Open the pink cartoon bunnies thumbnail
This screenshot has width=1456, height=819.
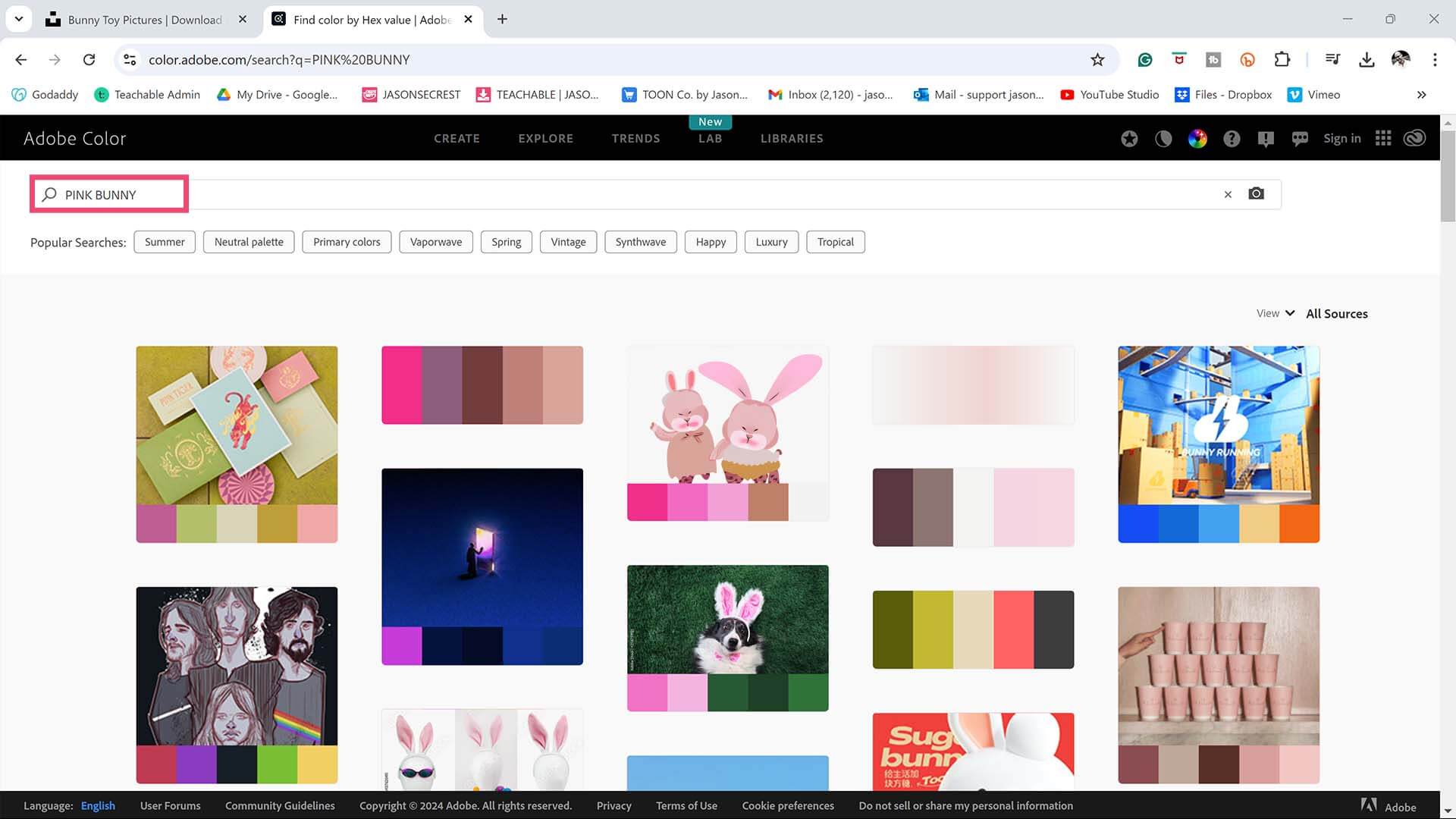click(x=727, y=415)
